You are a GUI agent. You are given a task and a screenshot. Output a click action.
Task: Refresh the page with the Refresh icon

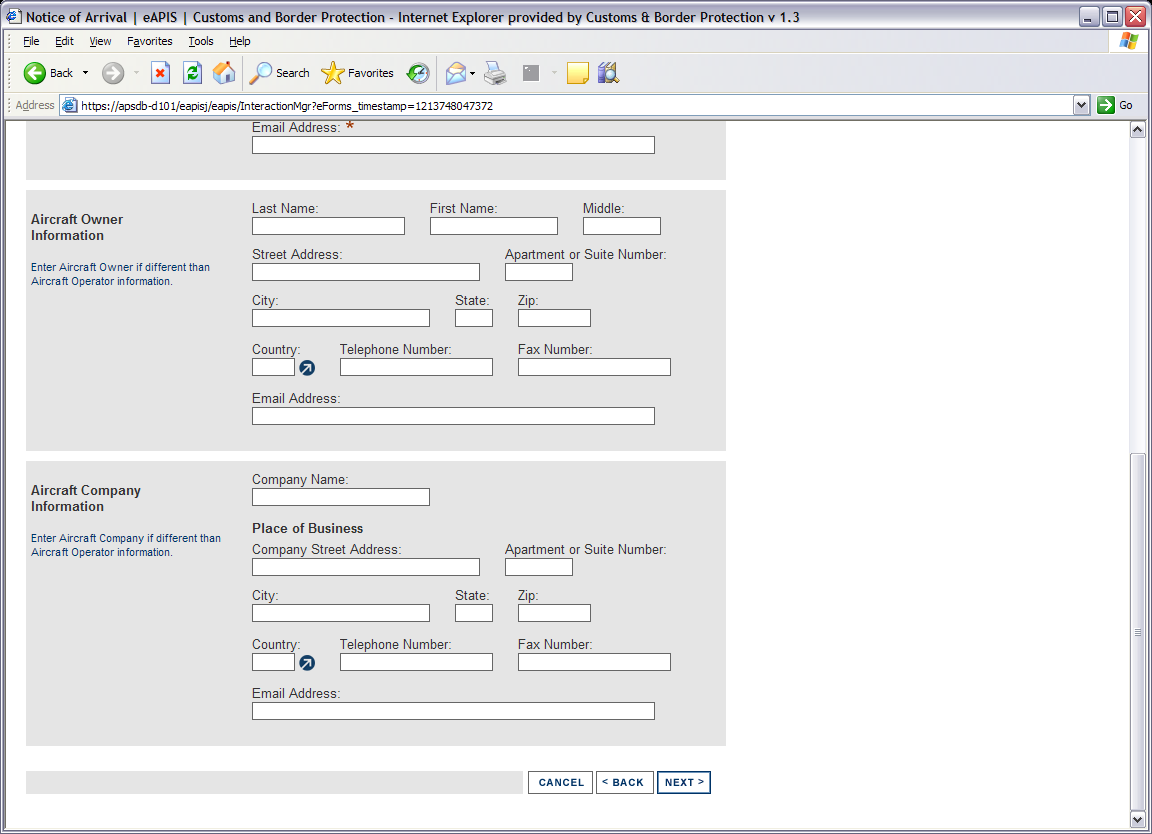click(x=192, y=73)
